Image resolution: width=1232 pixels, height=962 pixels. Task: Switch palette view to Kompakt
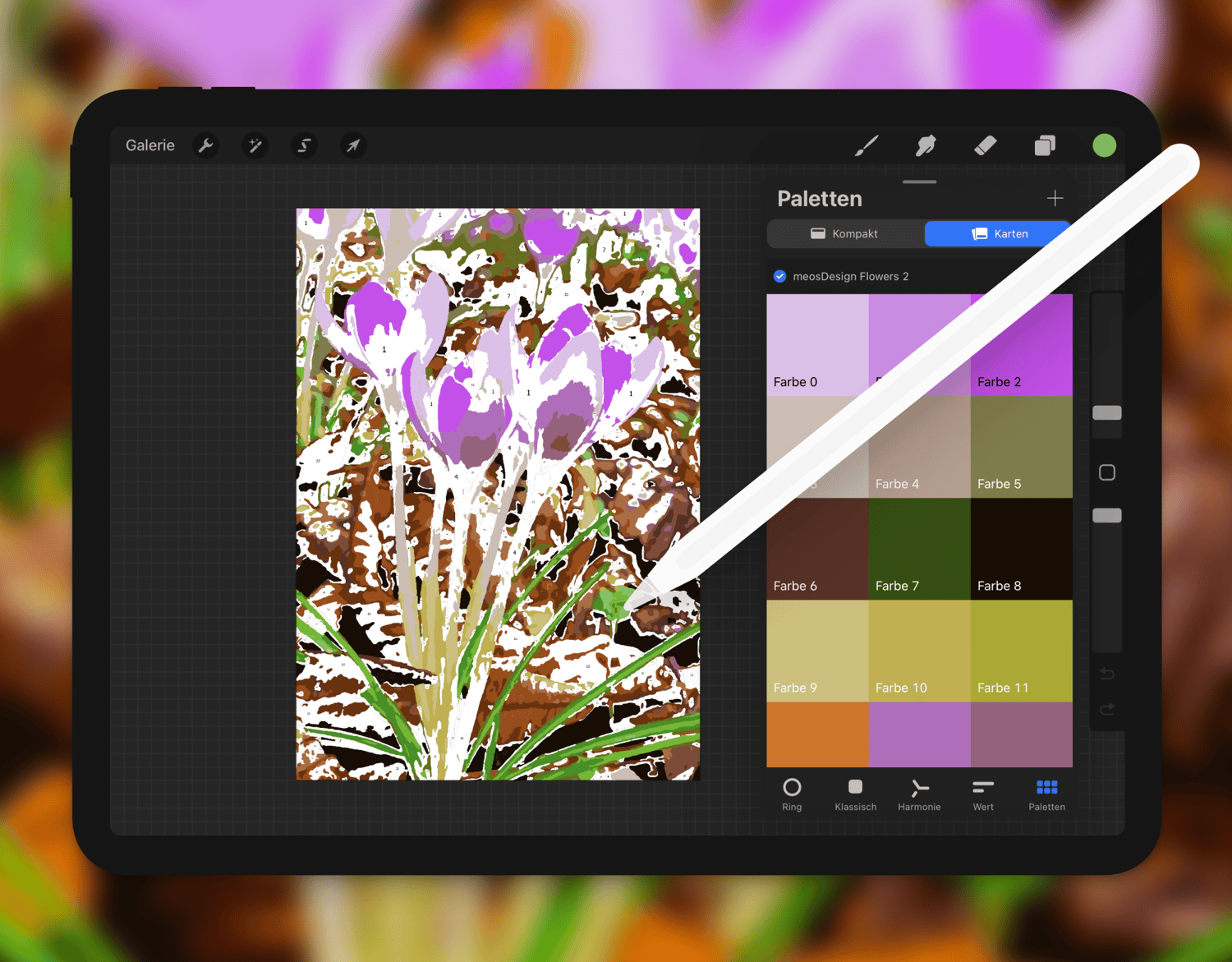[845, 234]
